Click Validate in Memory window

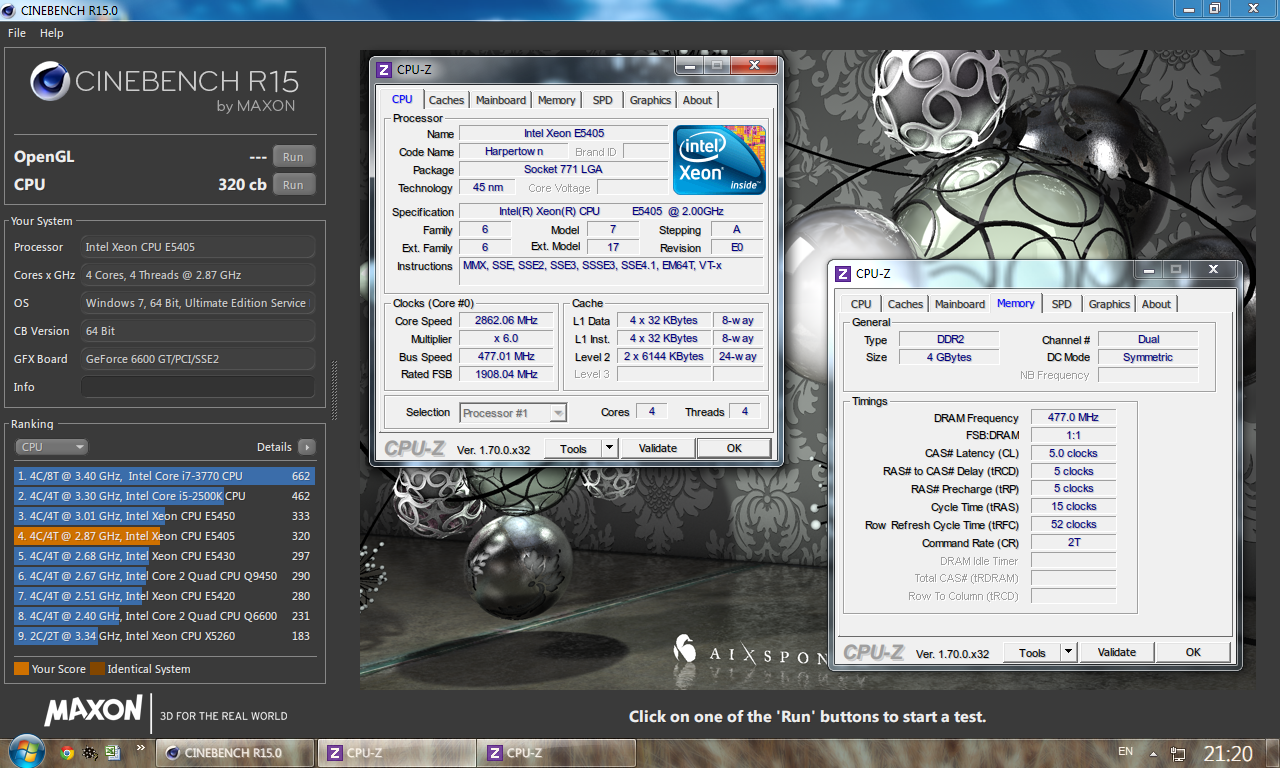(x=1117, y=652)
